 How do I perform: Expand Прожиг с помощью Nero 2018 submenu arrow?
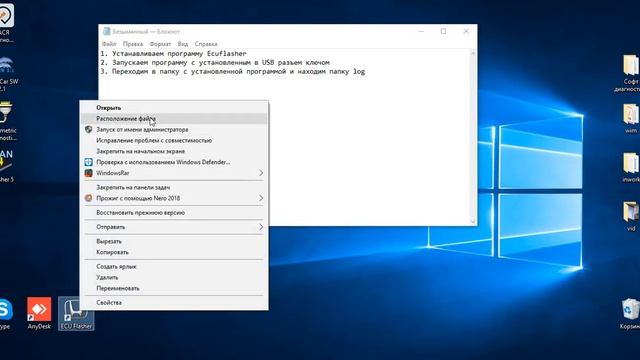261,198
